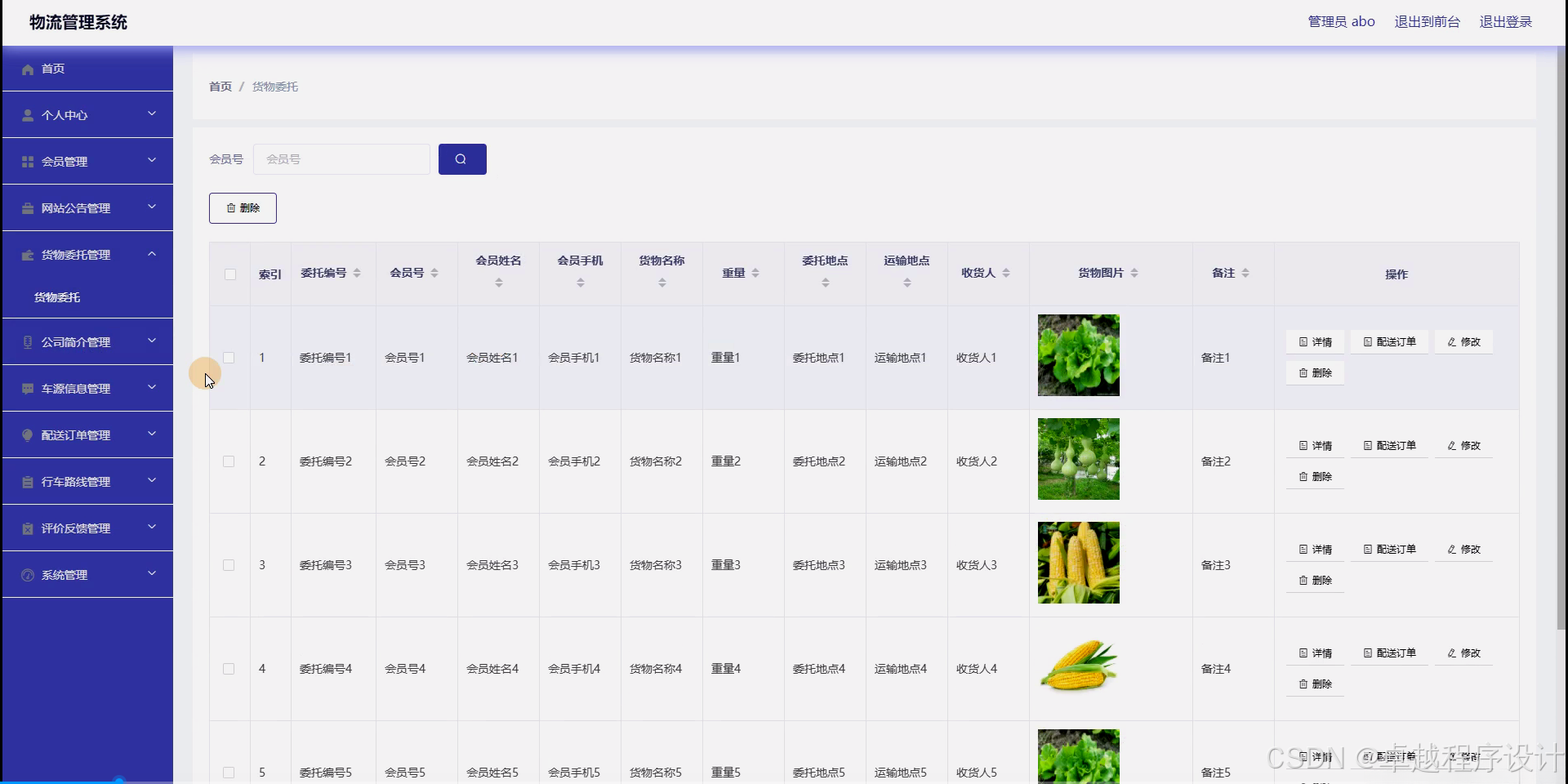
Task: Select 货物委托 submenu item
Action: (57, 297)
